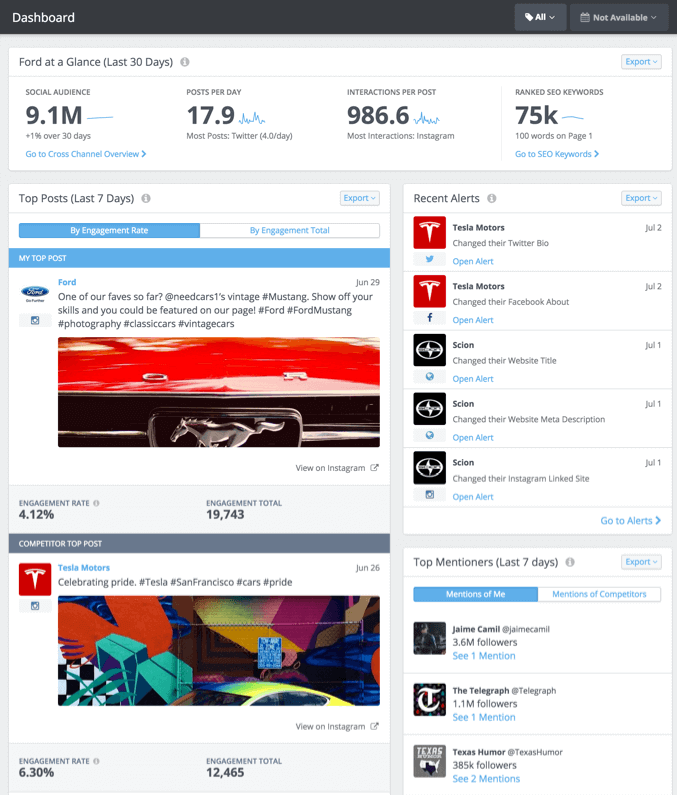Click Facebook icon on Tesla Facebook About alert

point(430,317)
